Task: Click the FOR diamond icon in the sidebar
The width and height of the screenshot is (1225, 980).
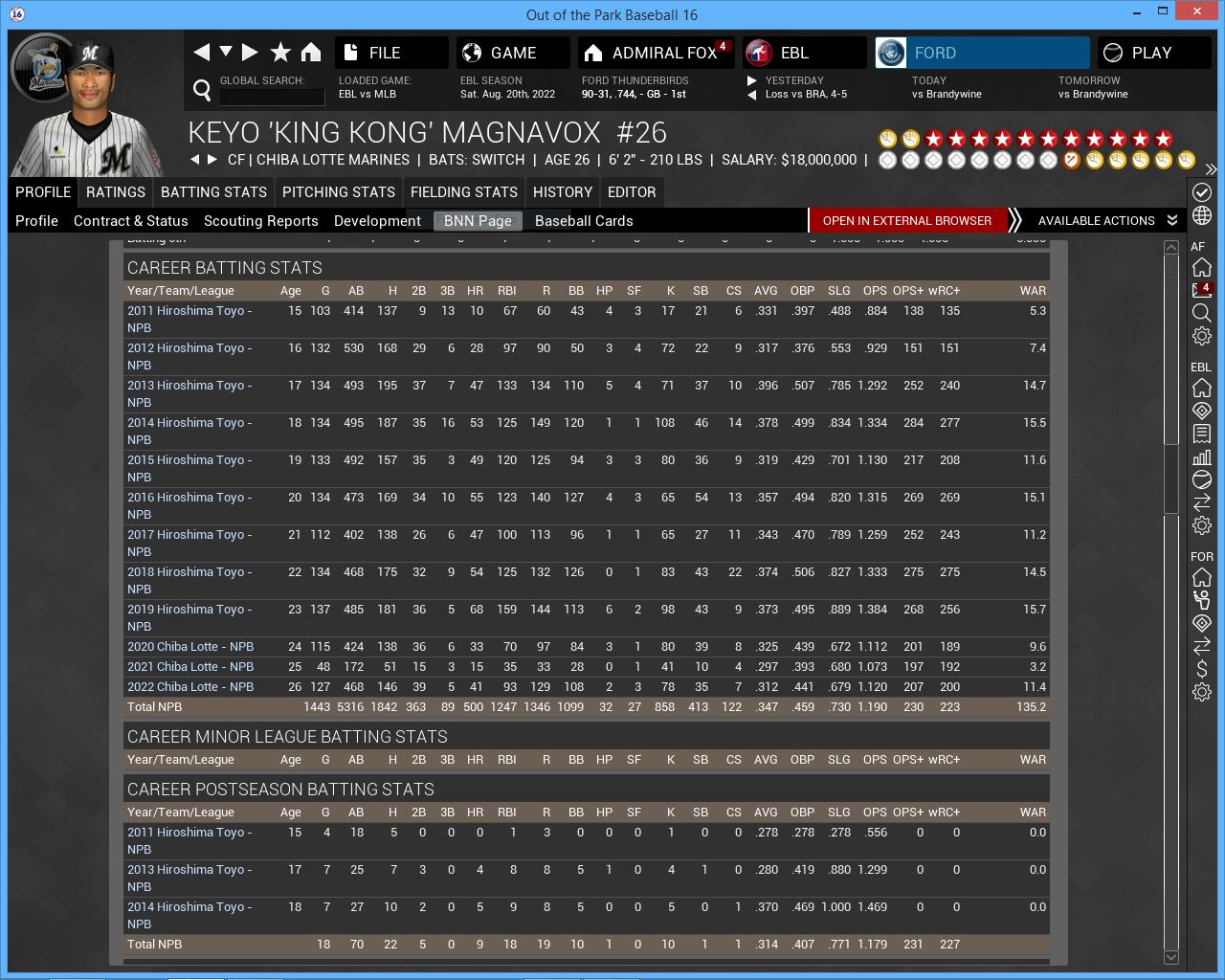Action: (1202, 623)
